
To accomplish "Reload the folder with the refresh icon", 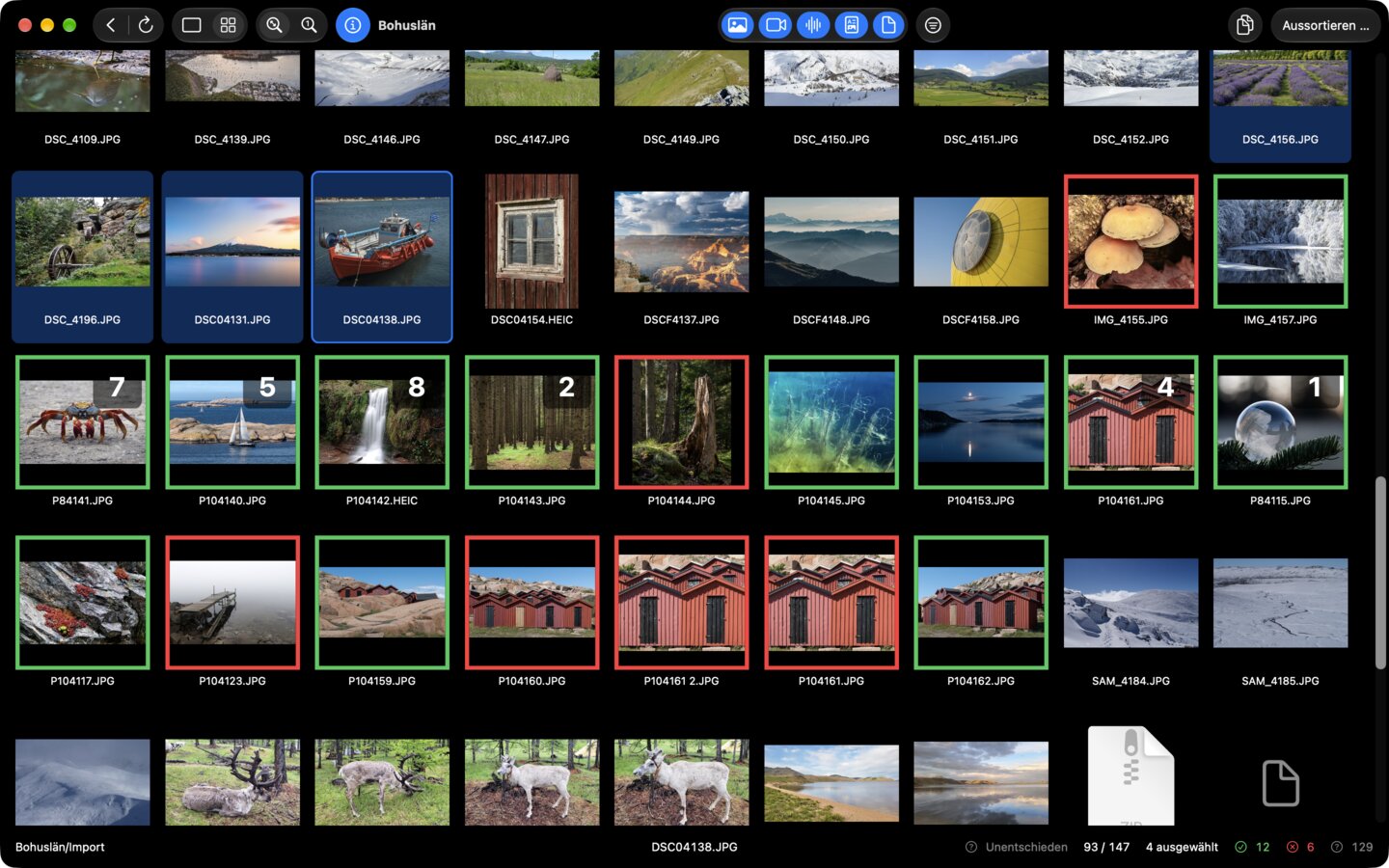I will coord(146,25).
